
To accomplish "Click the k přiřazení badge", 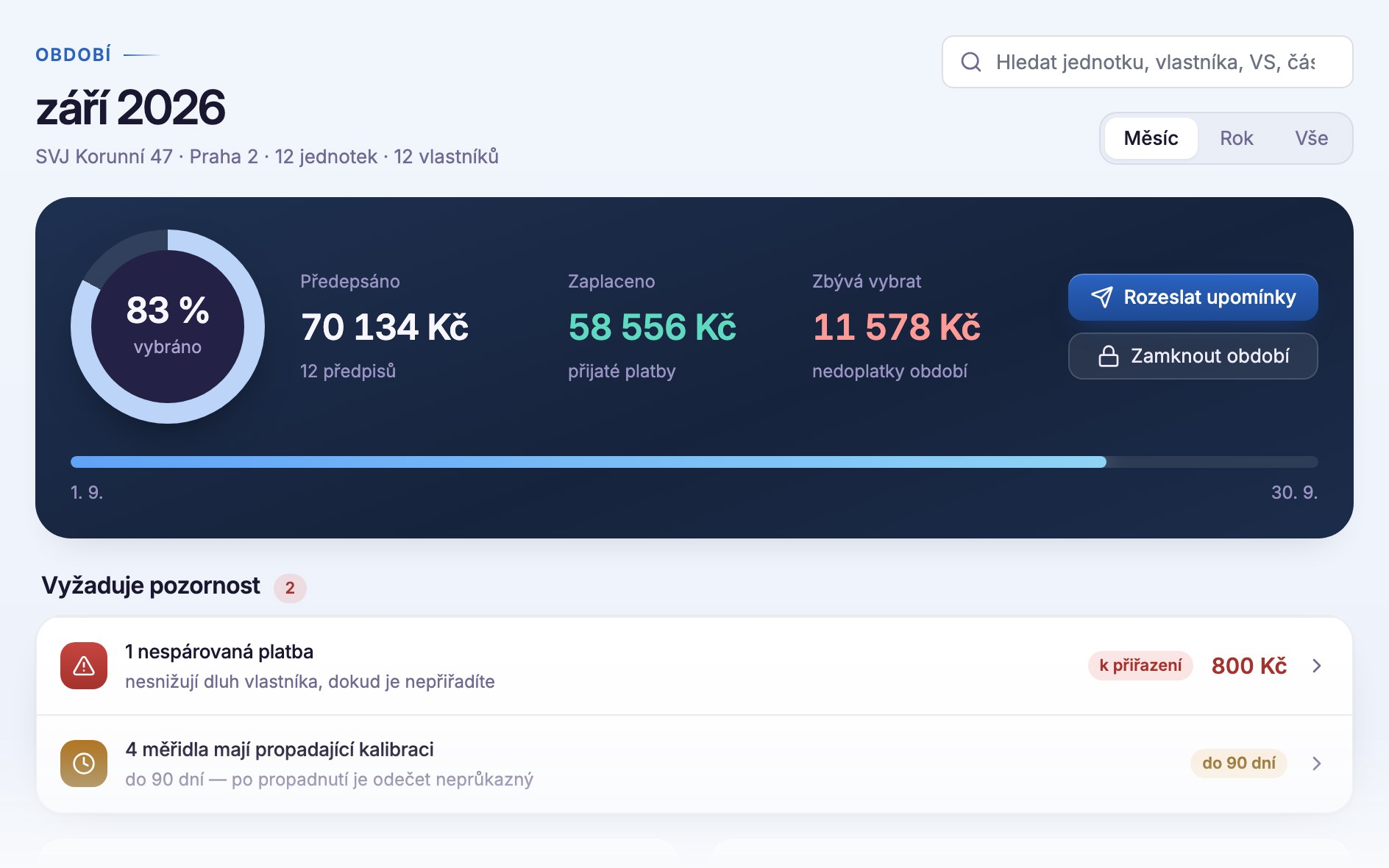I will click(x=1140, y=666).
